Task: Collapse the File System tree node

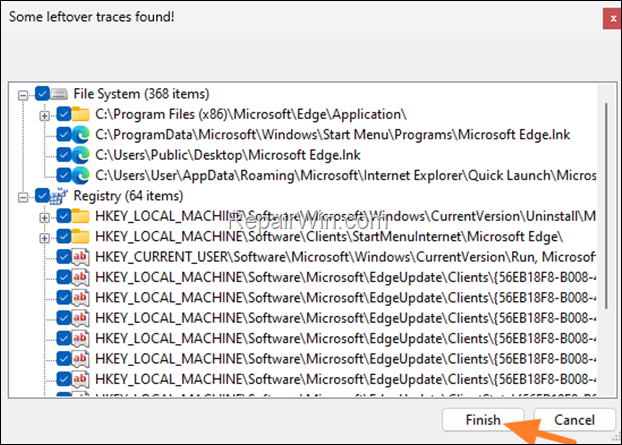Action: 24,94
